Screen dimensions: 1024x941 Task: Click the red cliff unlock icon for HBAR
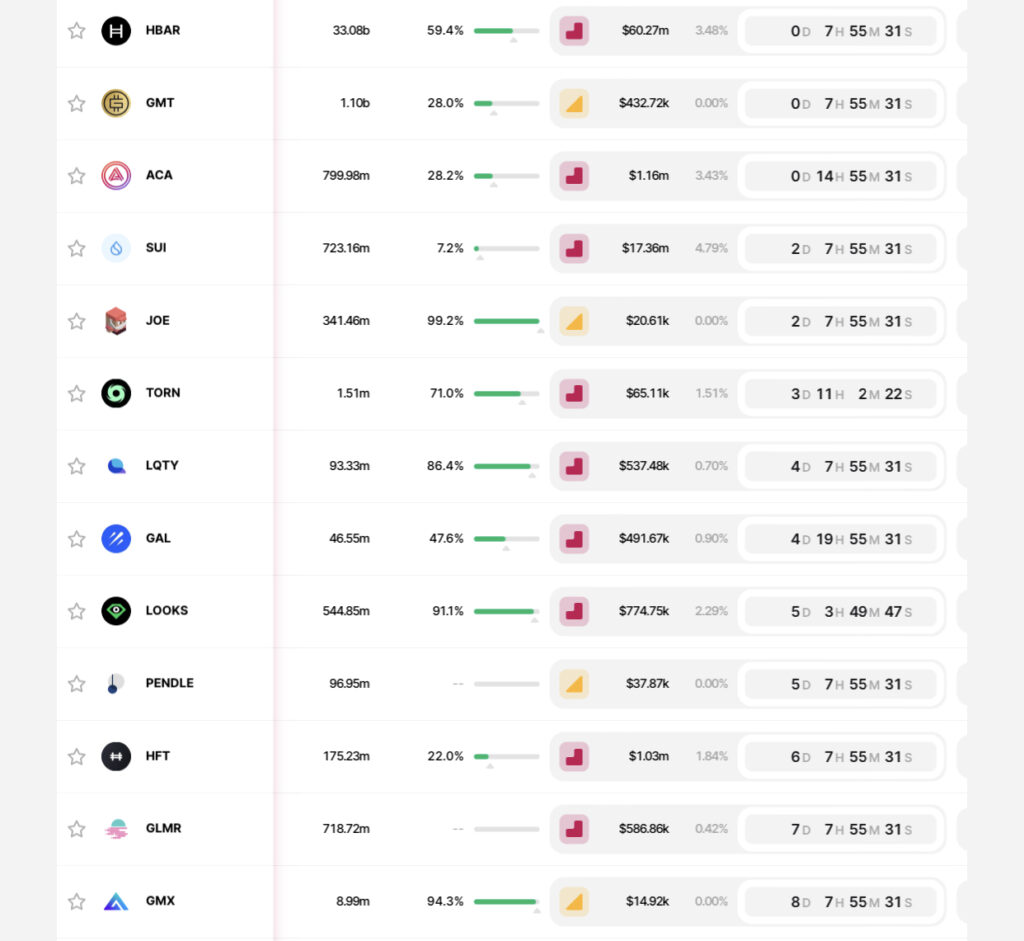(x=574, y=31)
